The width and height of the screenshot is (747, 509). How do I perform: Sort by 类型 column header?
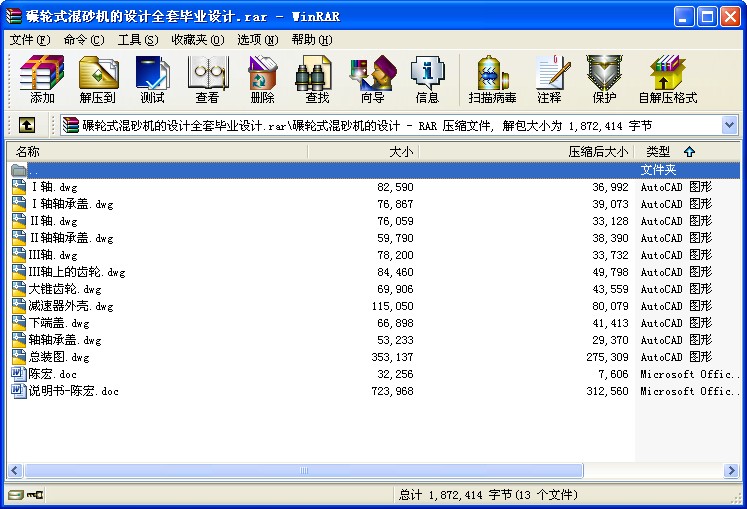[x=658, y=151]
